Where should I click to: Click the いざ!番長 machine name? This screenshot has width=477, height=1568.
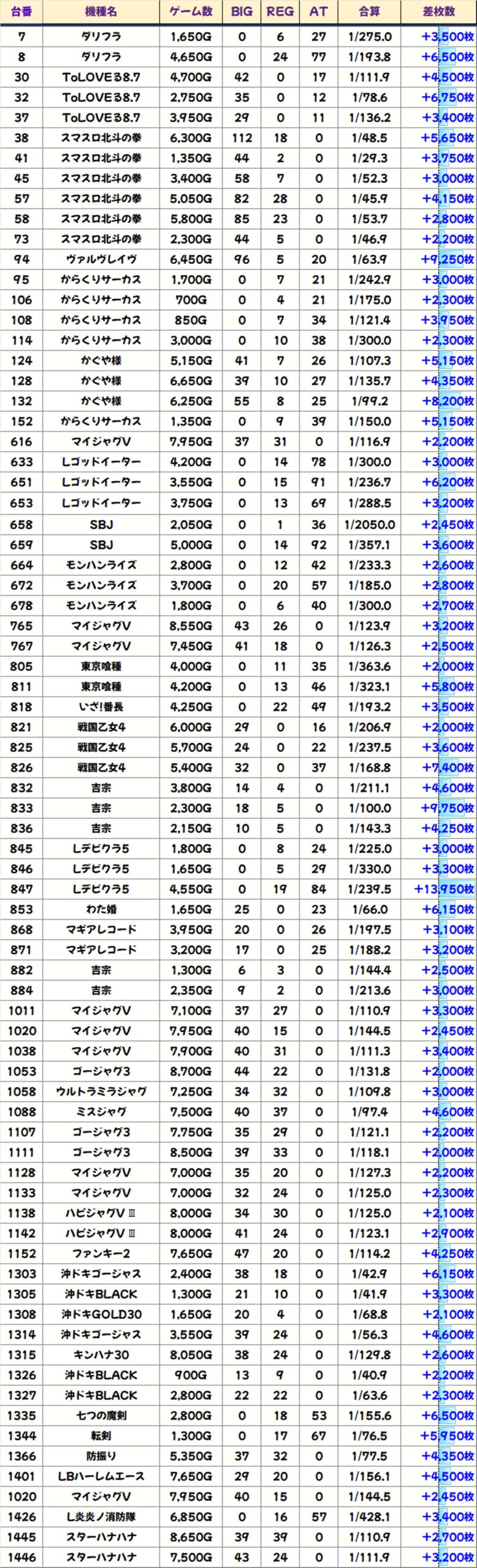101,707
